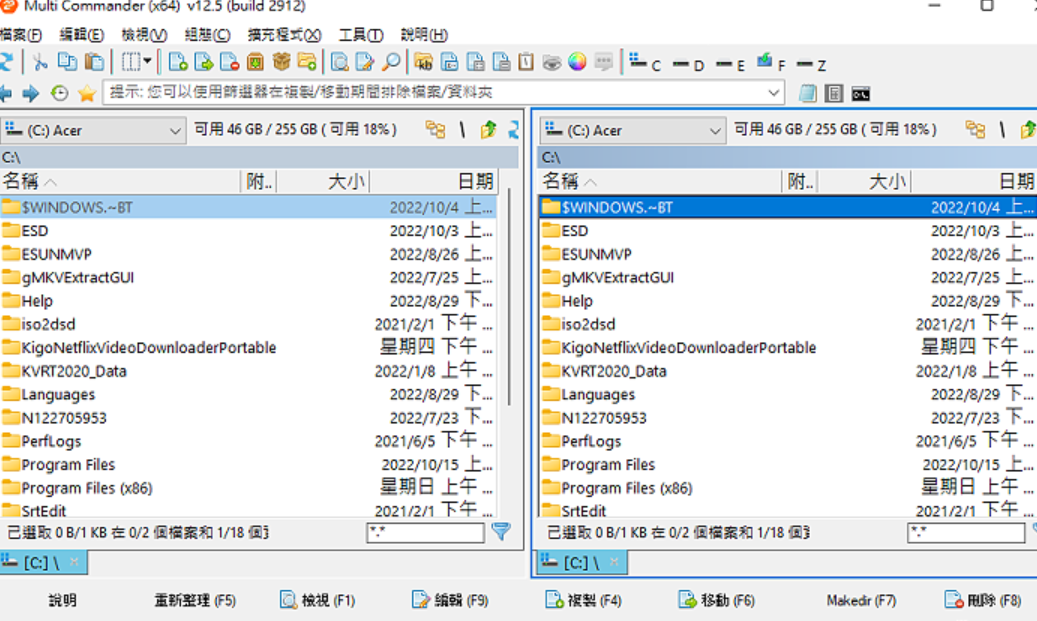Switch to drive D toolbar button
The image size is (1037, 621).
coord(688,64)
